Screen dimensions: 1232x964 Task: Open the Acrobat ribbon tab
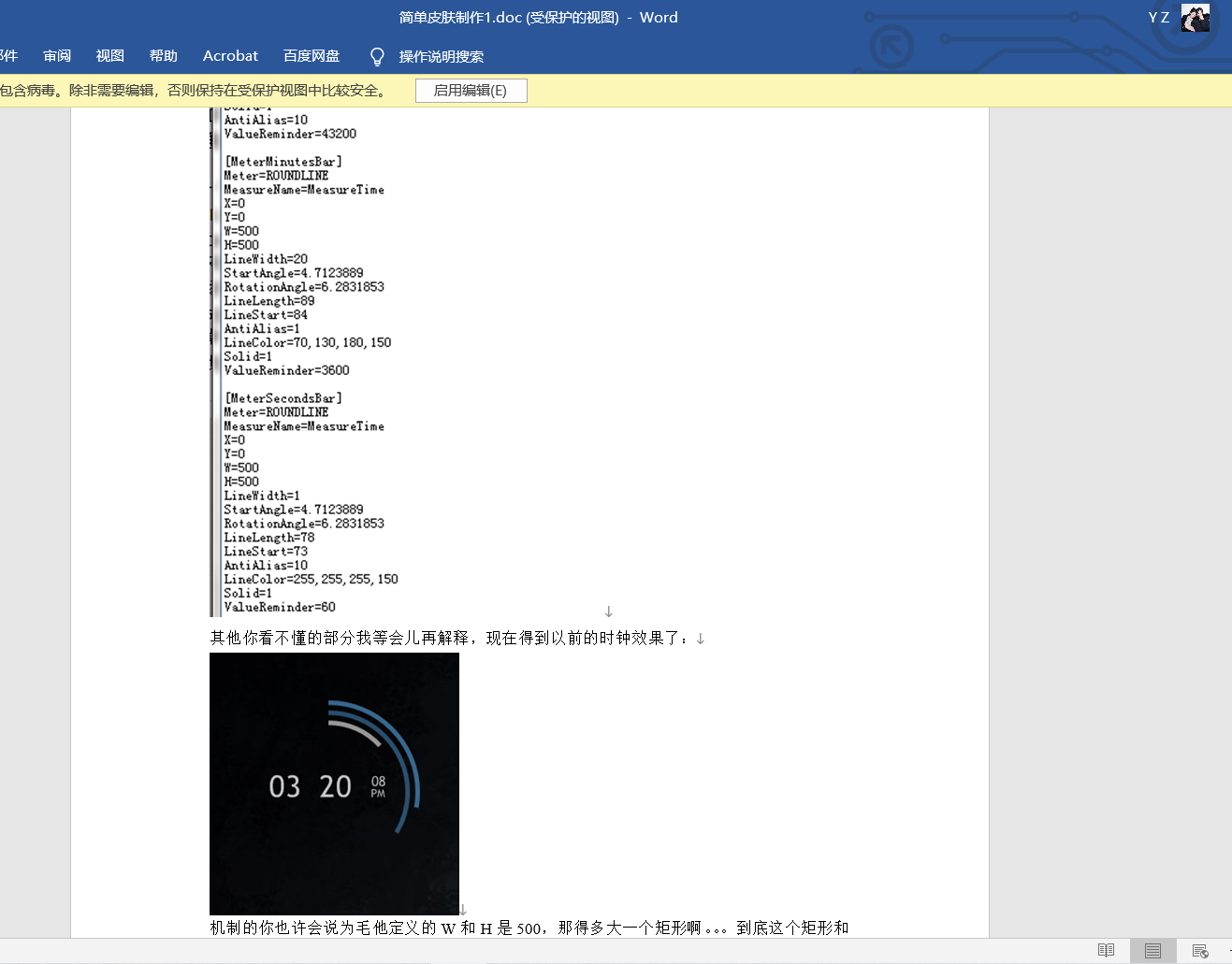point(230,56)
